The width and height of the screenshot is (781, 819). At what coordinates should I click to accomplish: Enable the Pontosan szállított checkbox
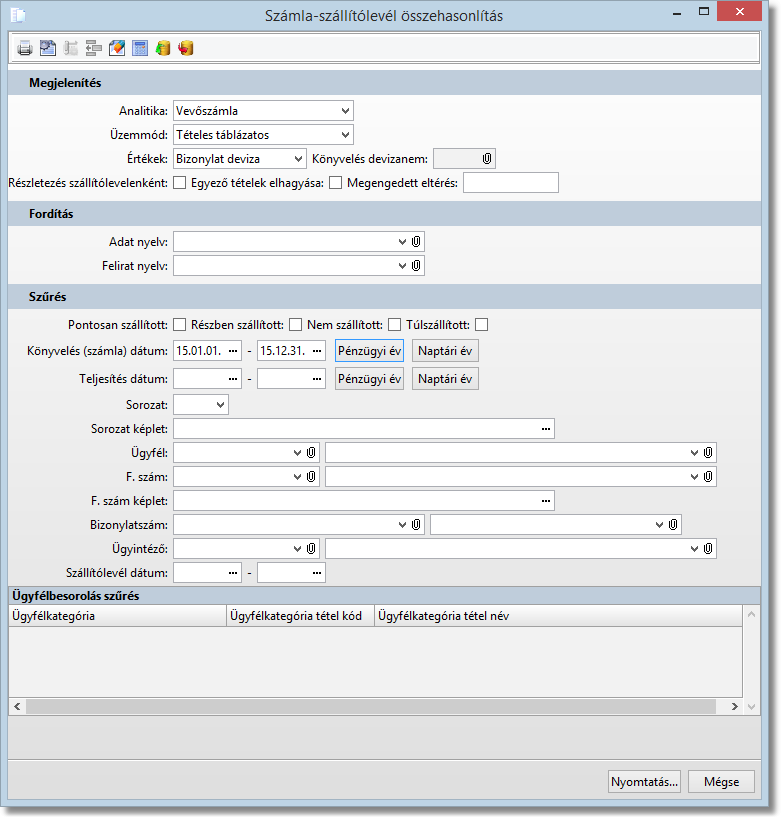pos(180,324)
